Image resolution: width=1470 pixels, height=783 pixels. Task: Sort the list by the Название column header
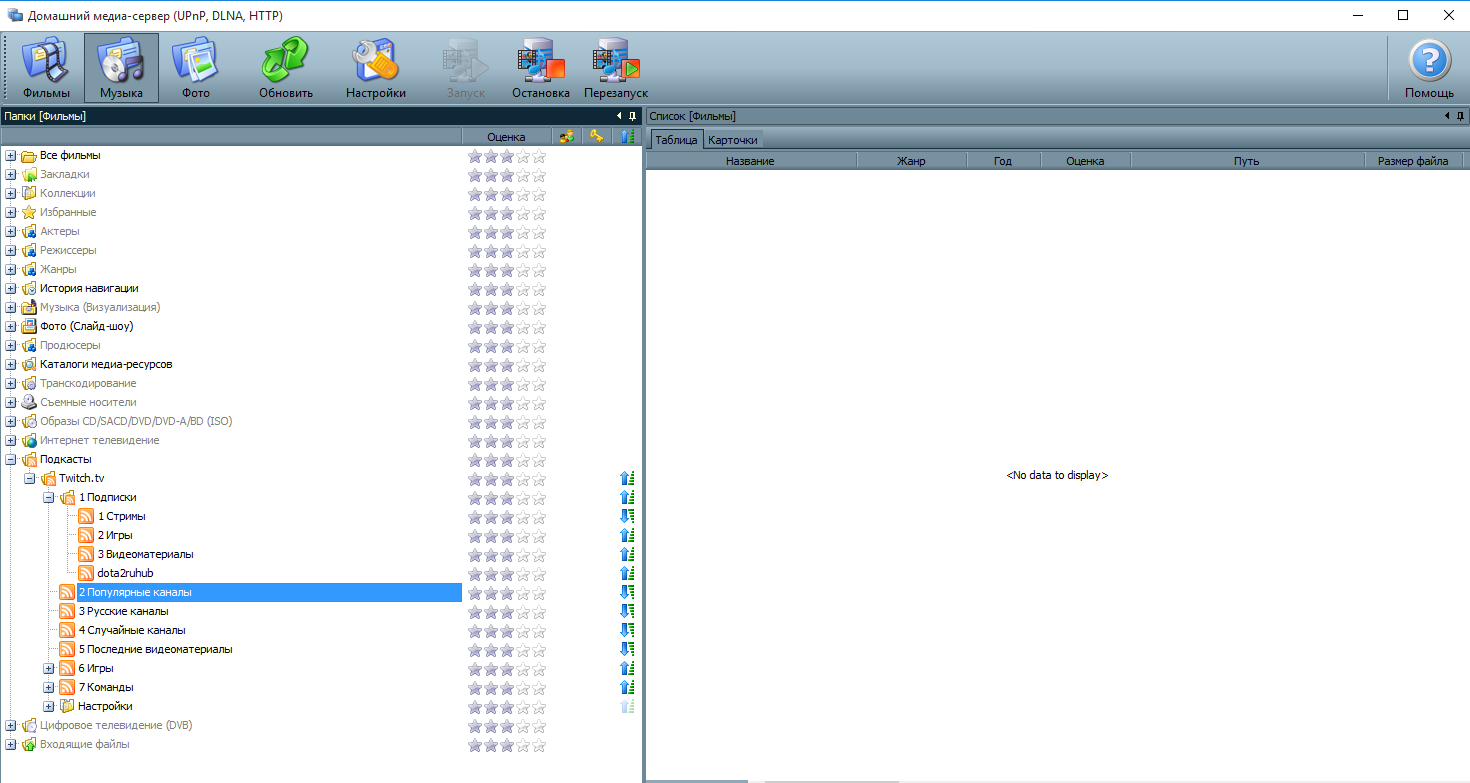tap(750, 161)
